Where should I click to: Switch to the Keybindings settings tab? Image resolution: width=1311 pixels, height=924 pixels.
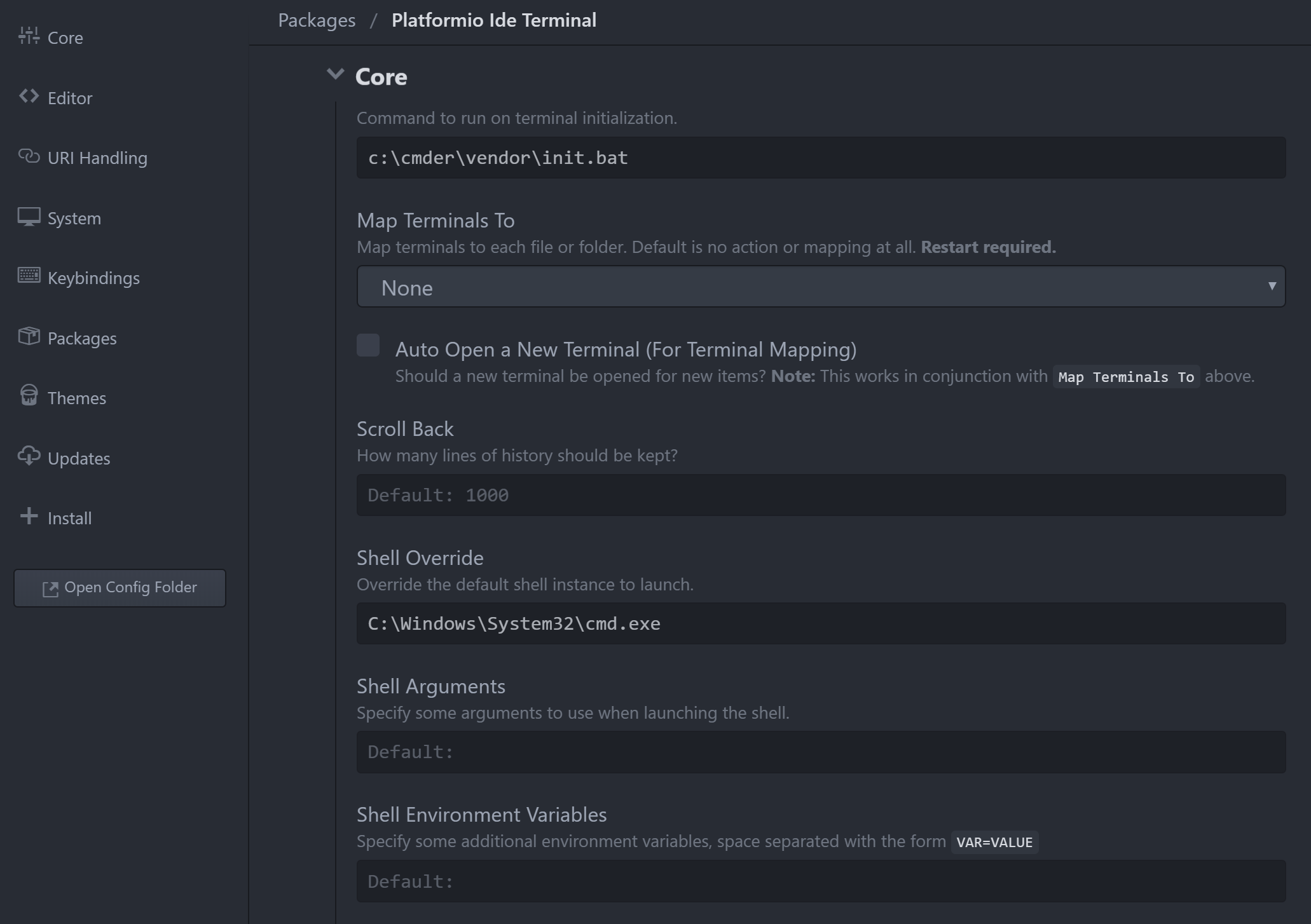(93, 278)
